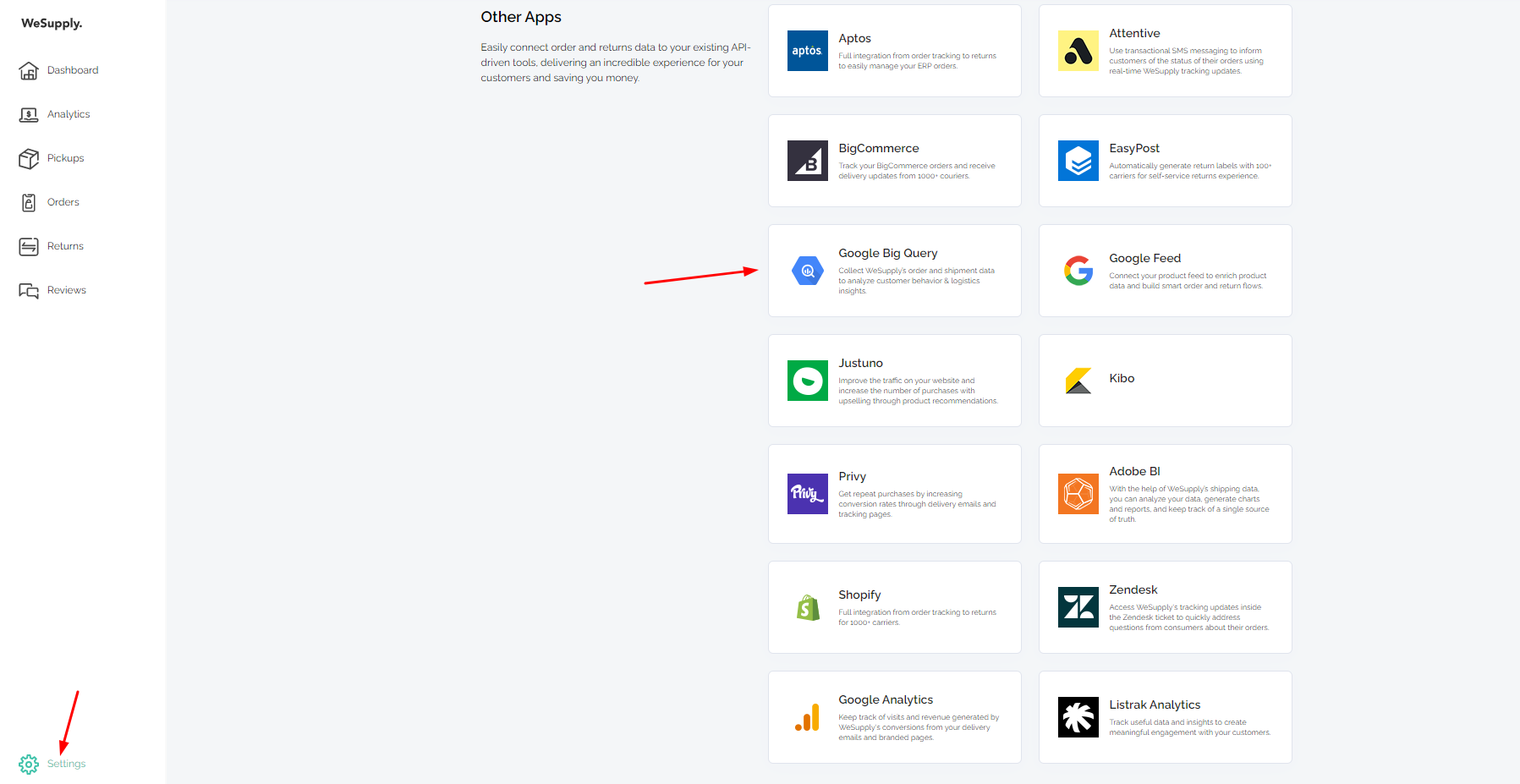Viewport: 1520px width, 784px height.
Task: Open the Kibo integration title
Action: click(1122, 378)
